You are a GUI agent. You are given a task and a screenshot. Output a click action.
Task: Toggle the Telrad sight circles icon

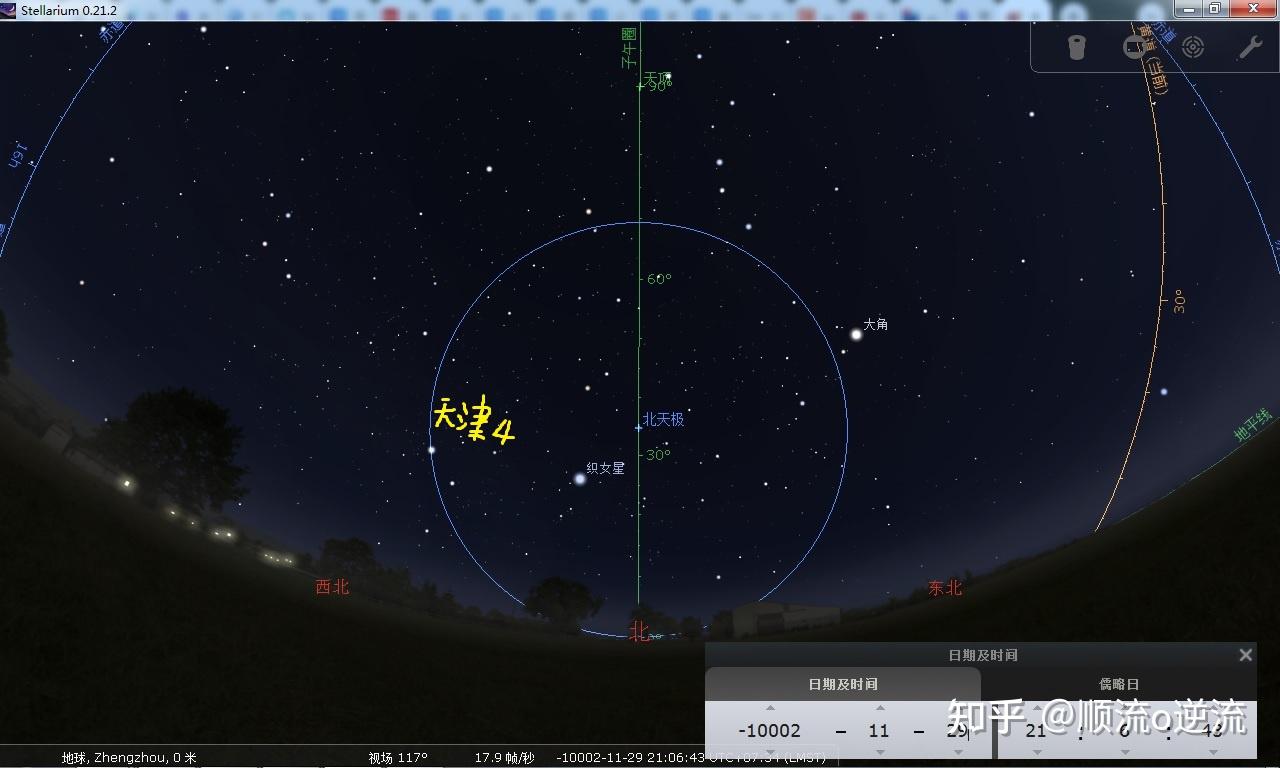[x=1192, y=47]
